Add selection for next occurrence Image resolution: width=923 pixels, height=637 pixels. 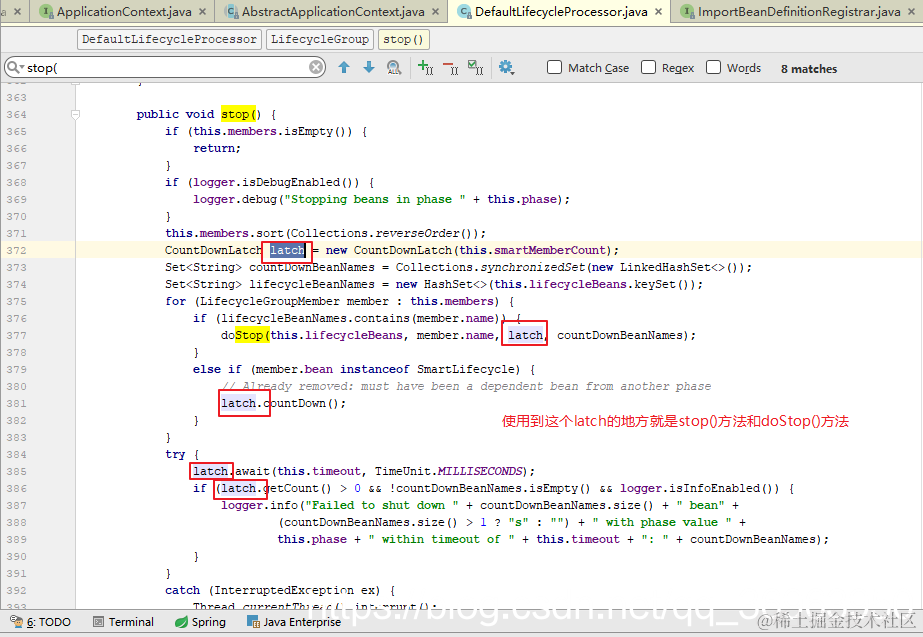tap(425, 68)
